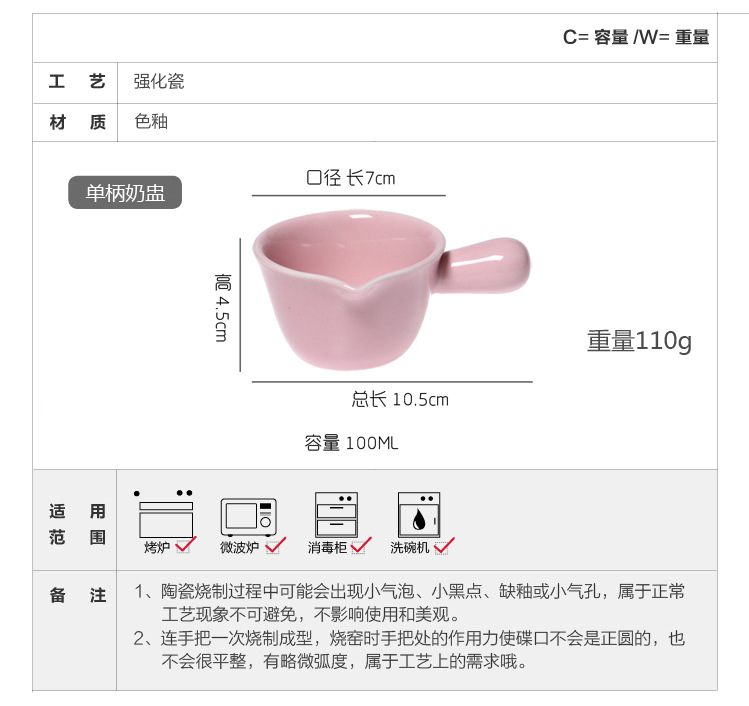Click the 高 4.5cm height label
This screenshot has width=749, height=706.
coord(222,308)
